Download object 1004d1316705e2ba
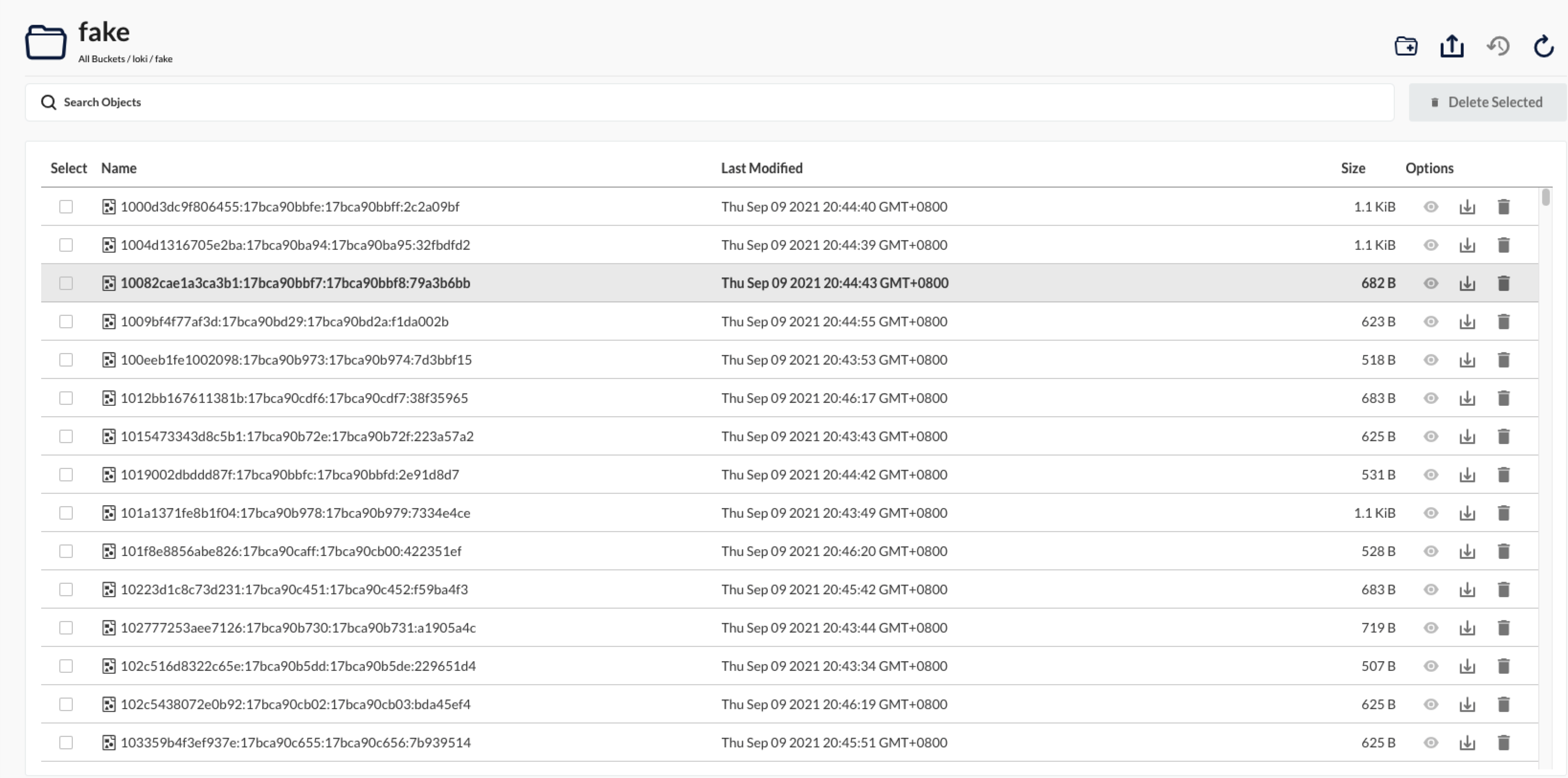The image size is (1568, 778). click(x=1467, y=245)
